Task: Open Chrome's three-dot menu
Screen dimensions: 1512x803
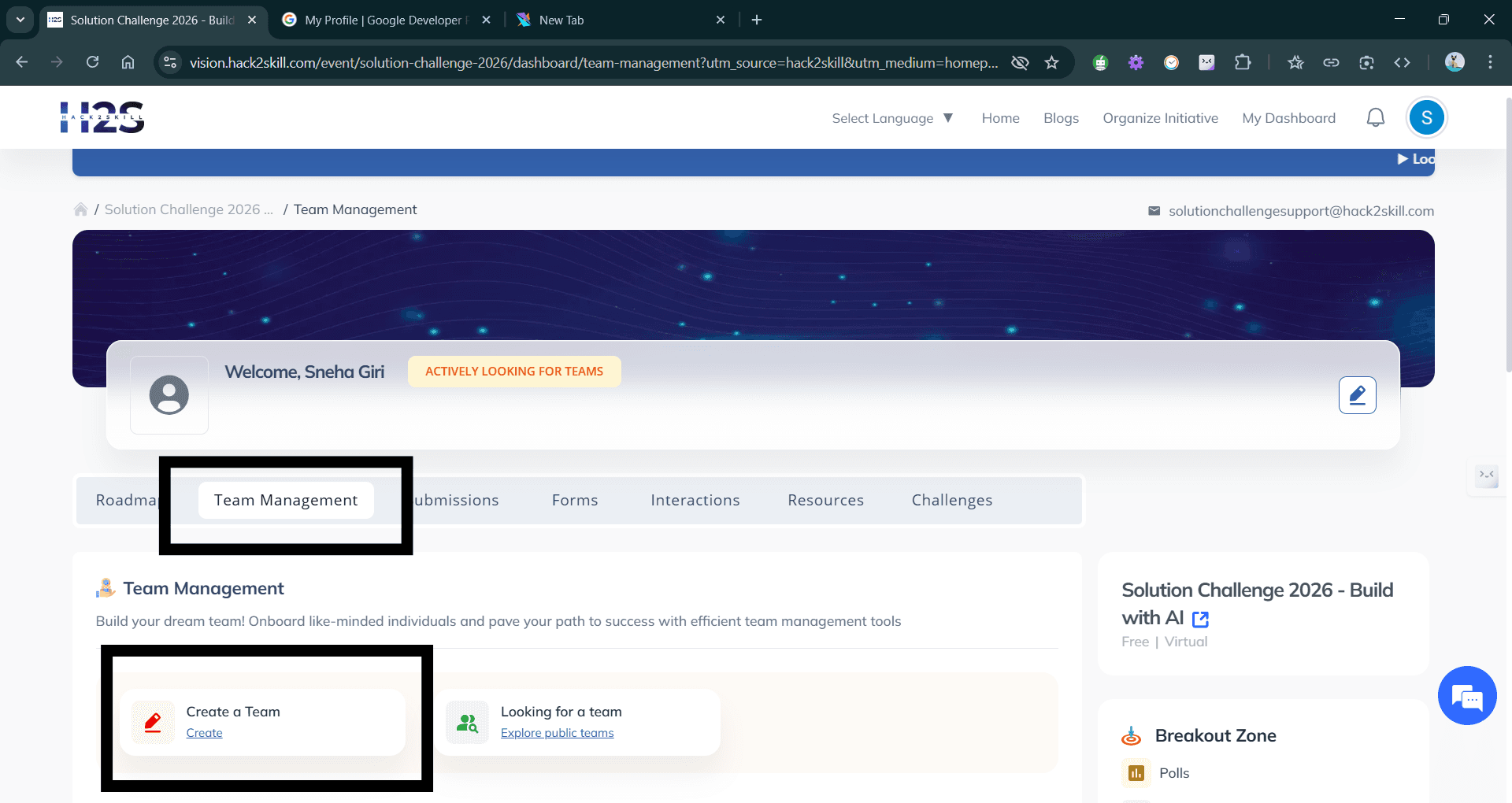Action: (1491, 61)
